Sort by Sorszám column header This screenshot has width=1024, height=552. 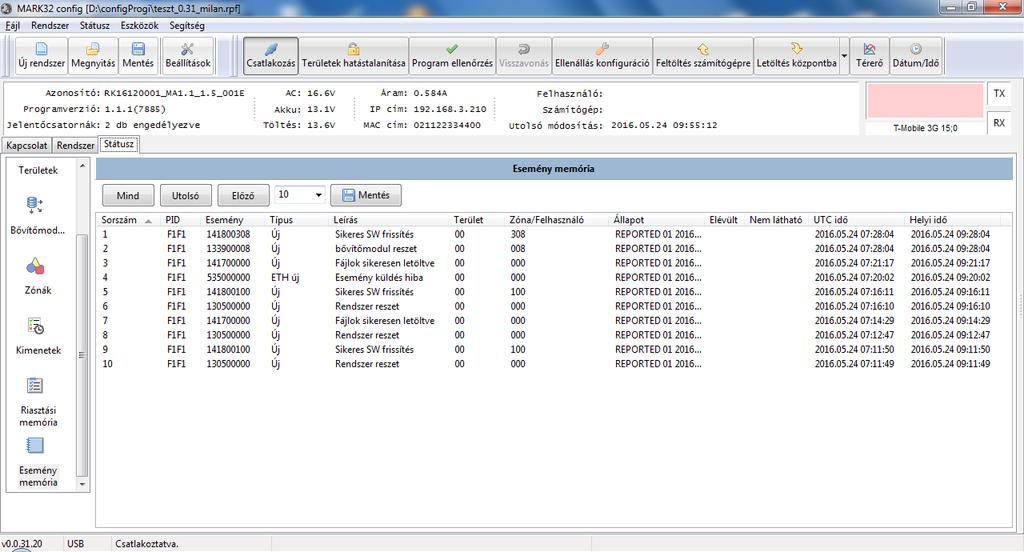coord(127,220)
